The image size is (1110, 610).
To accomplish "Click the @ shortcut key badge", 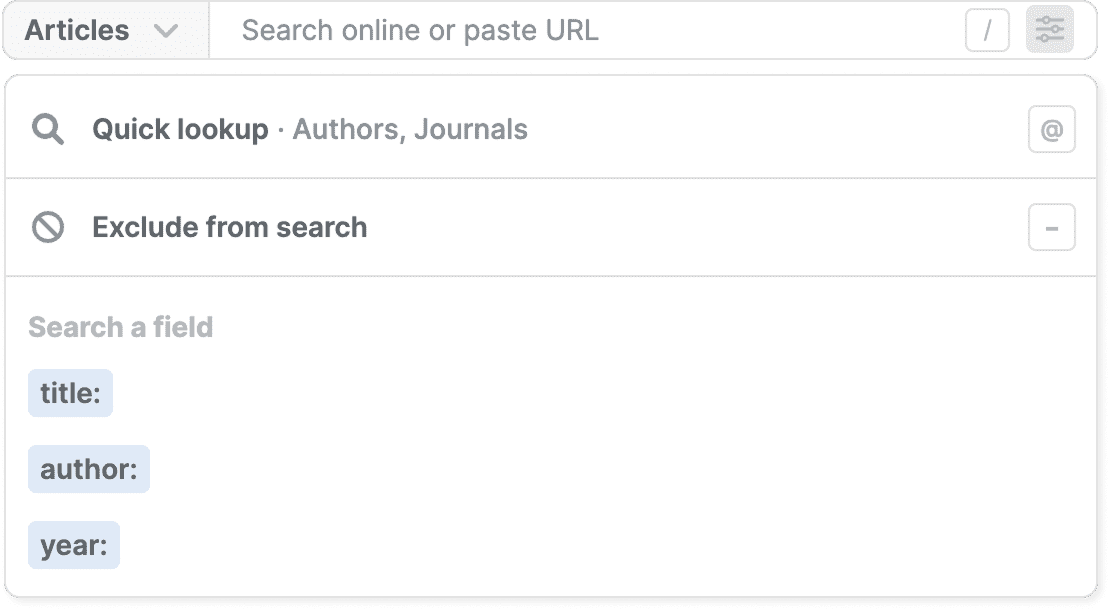I will [x=1051, y=130].
